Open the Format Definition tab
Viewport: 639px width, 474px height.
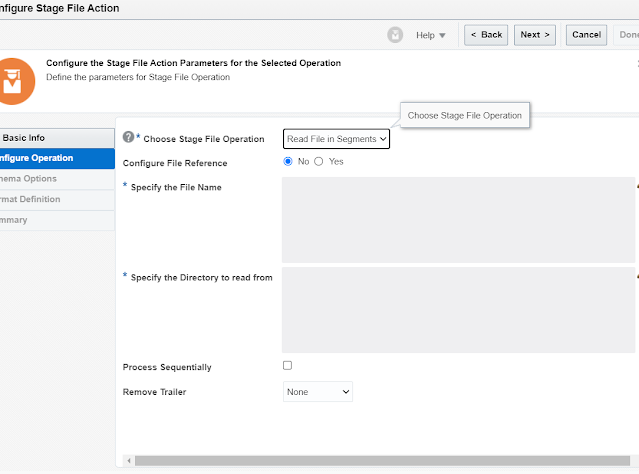pyautogui.click(x=57, y=199)
